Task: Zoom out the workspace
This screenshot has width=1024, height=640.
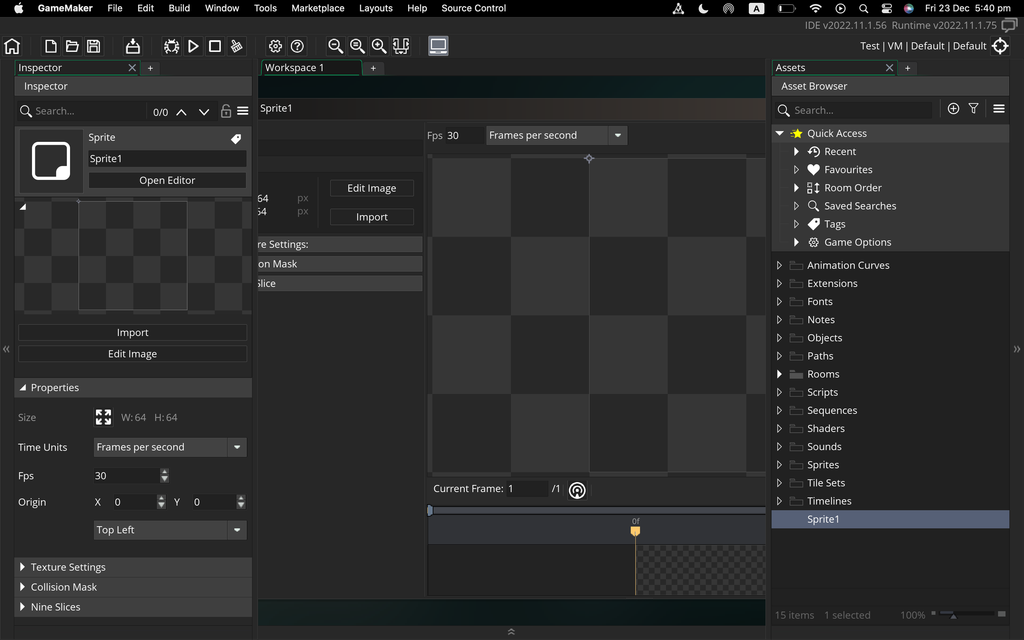Action: 335,46
